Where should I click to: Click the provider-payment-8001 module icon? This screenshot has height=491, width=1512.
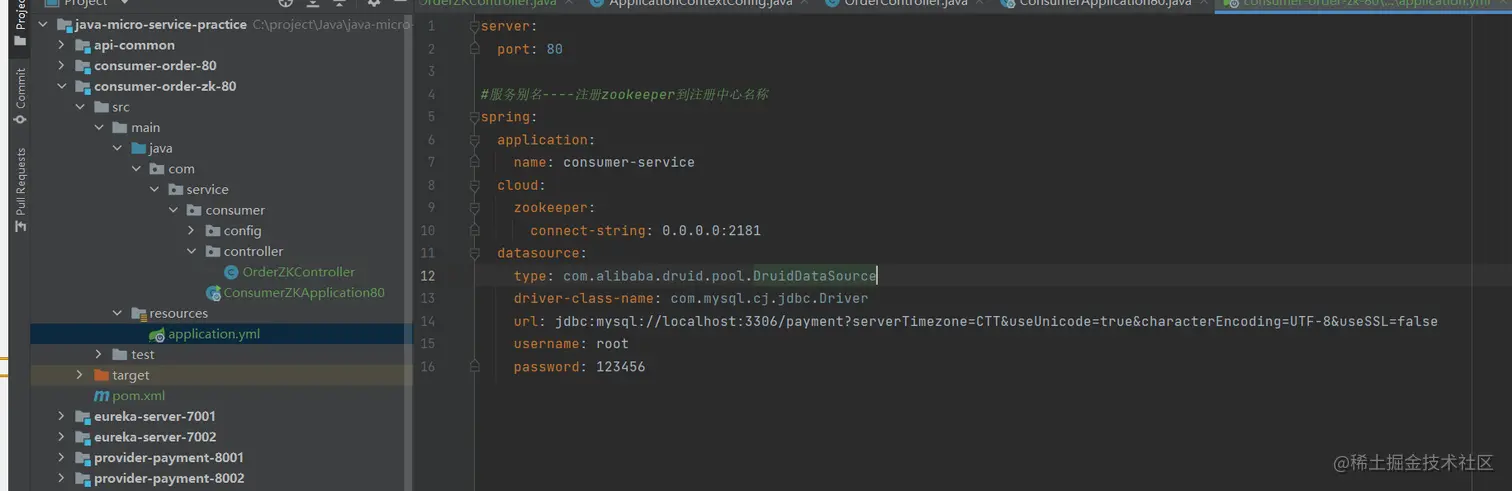click(x=82, y=458)
